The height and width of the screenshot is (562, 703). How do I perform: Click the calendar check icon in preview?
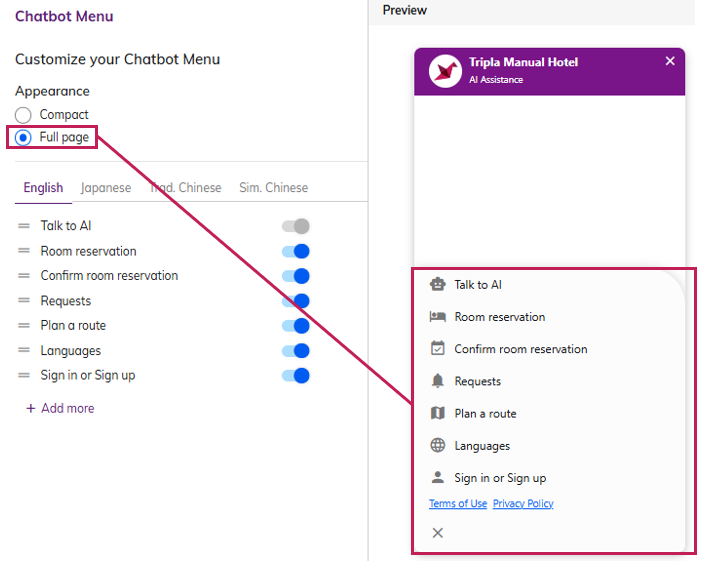(437, 349)
